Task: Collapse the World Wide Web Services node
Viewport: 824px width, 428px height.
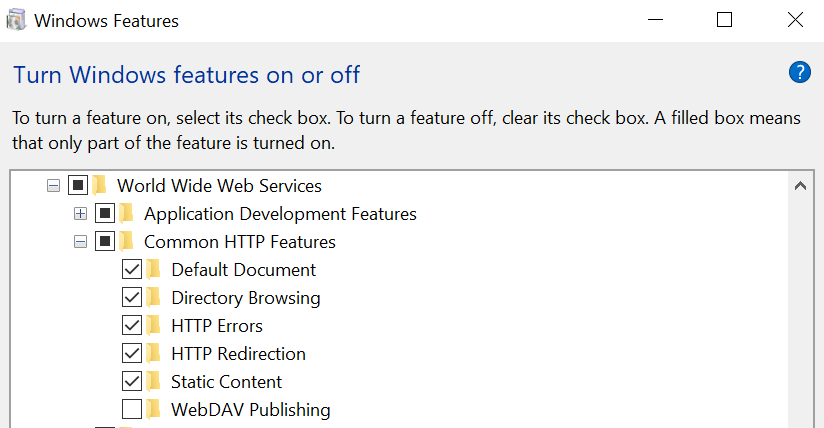Action: click(x=54, y=185)
